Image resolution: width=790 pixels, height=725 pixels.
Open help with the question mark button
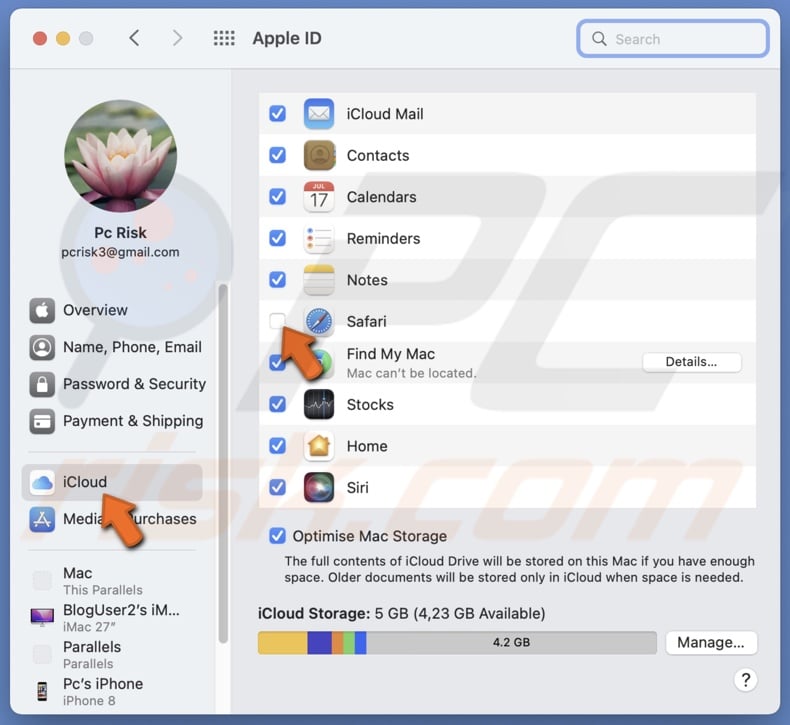tap(745, 680)
